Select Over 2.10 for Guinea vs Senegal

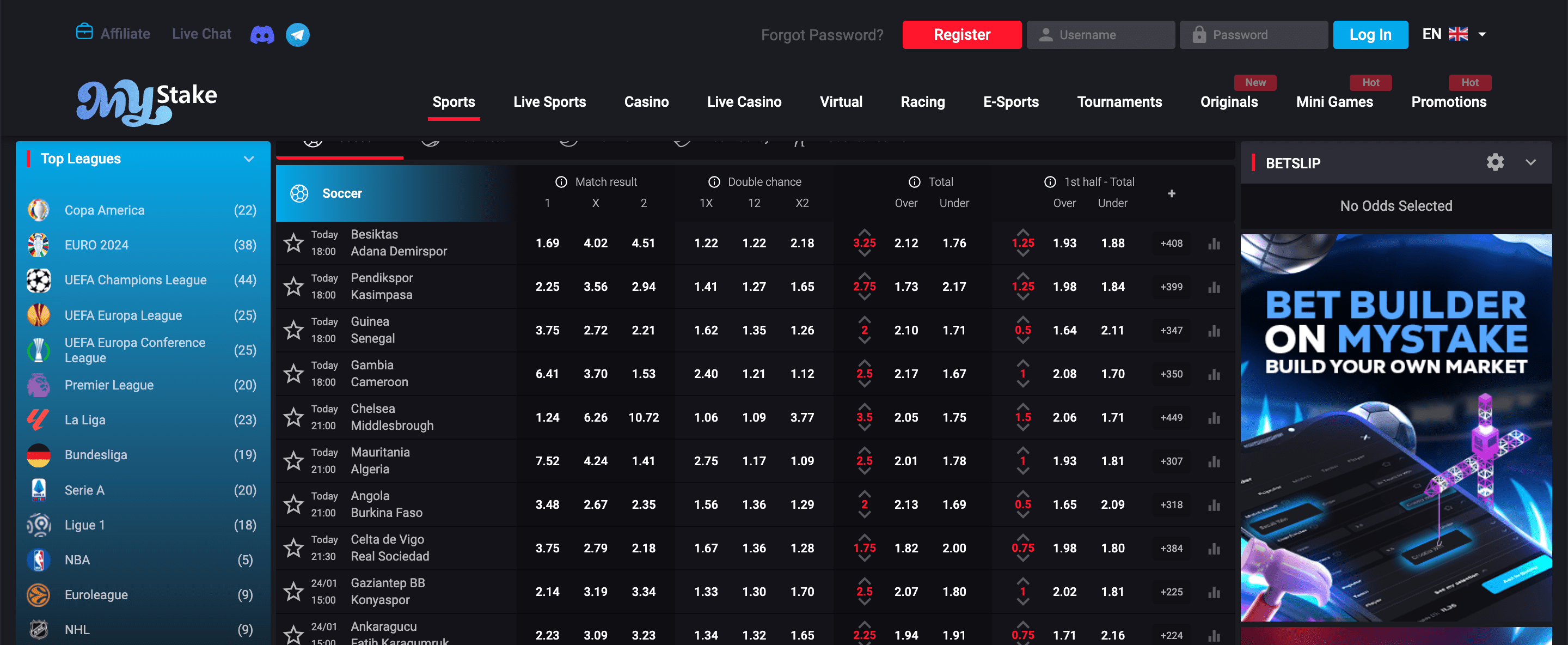pos(906,330)
